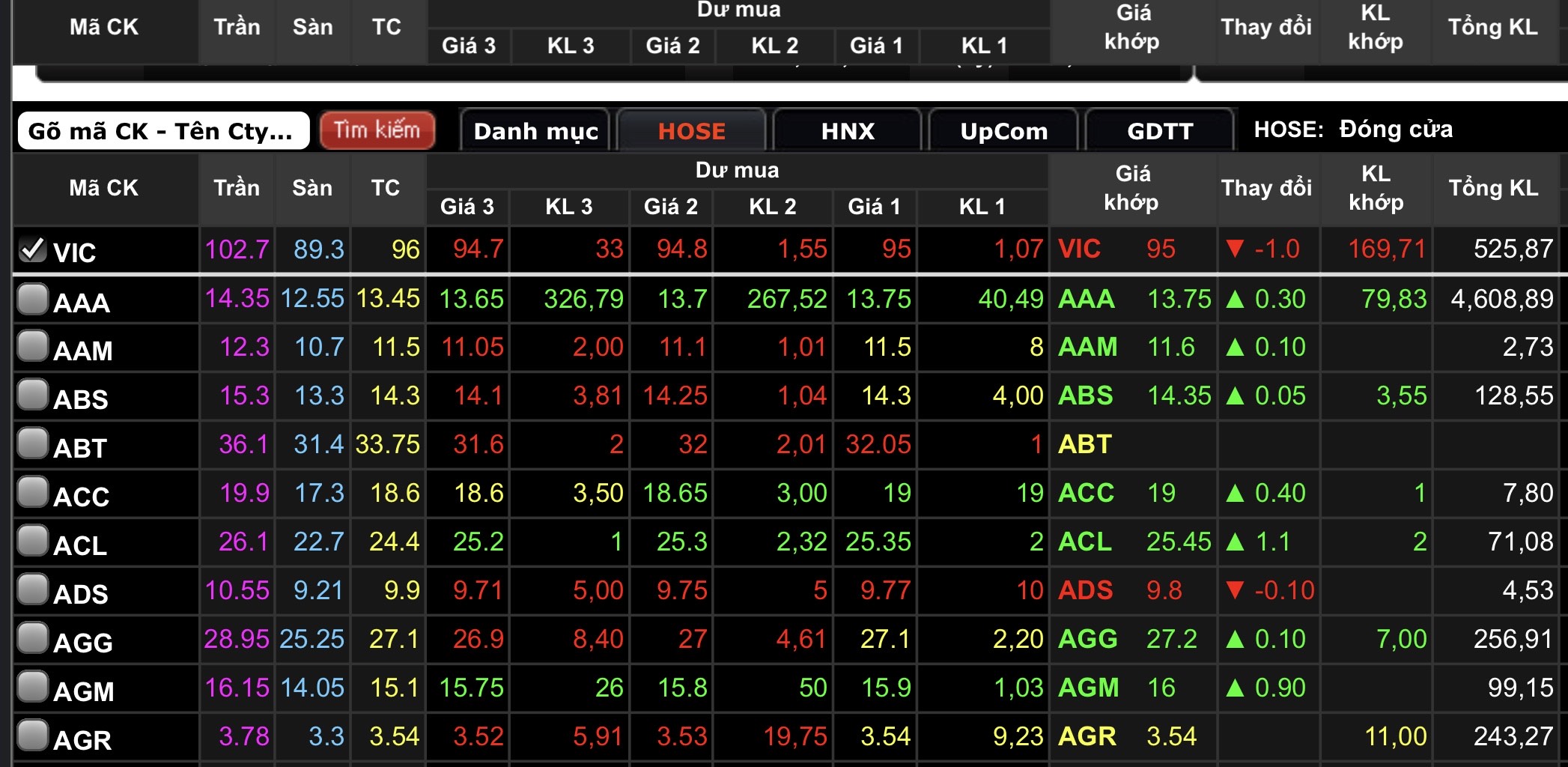Click red VIC label in Giá khớp column

pyautogui.click(x=1079, y=249)
